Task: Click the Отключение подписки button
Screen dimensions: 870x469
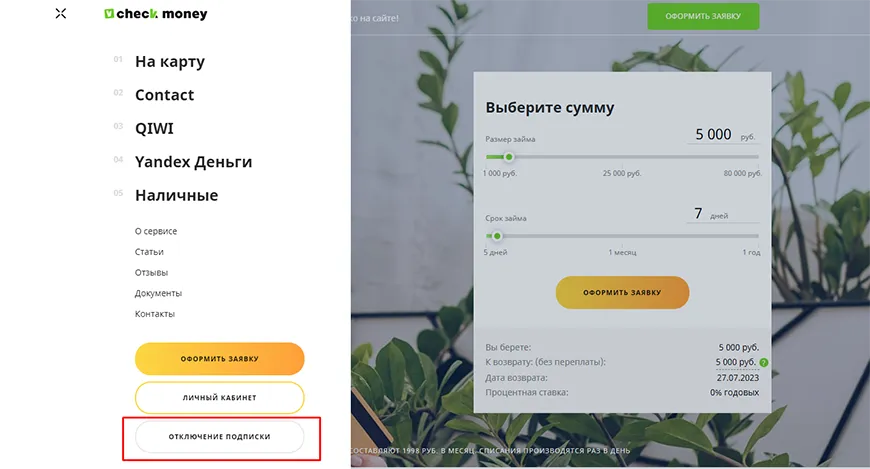Action: coord(219,437)
